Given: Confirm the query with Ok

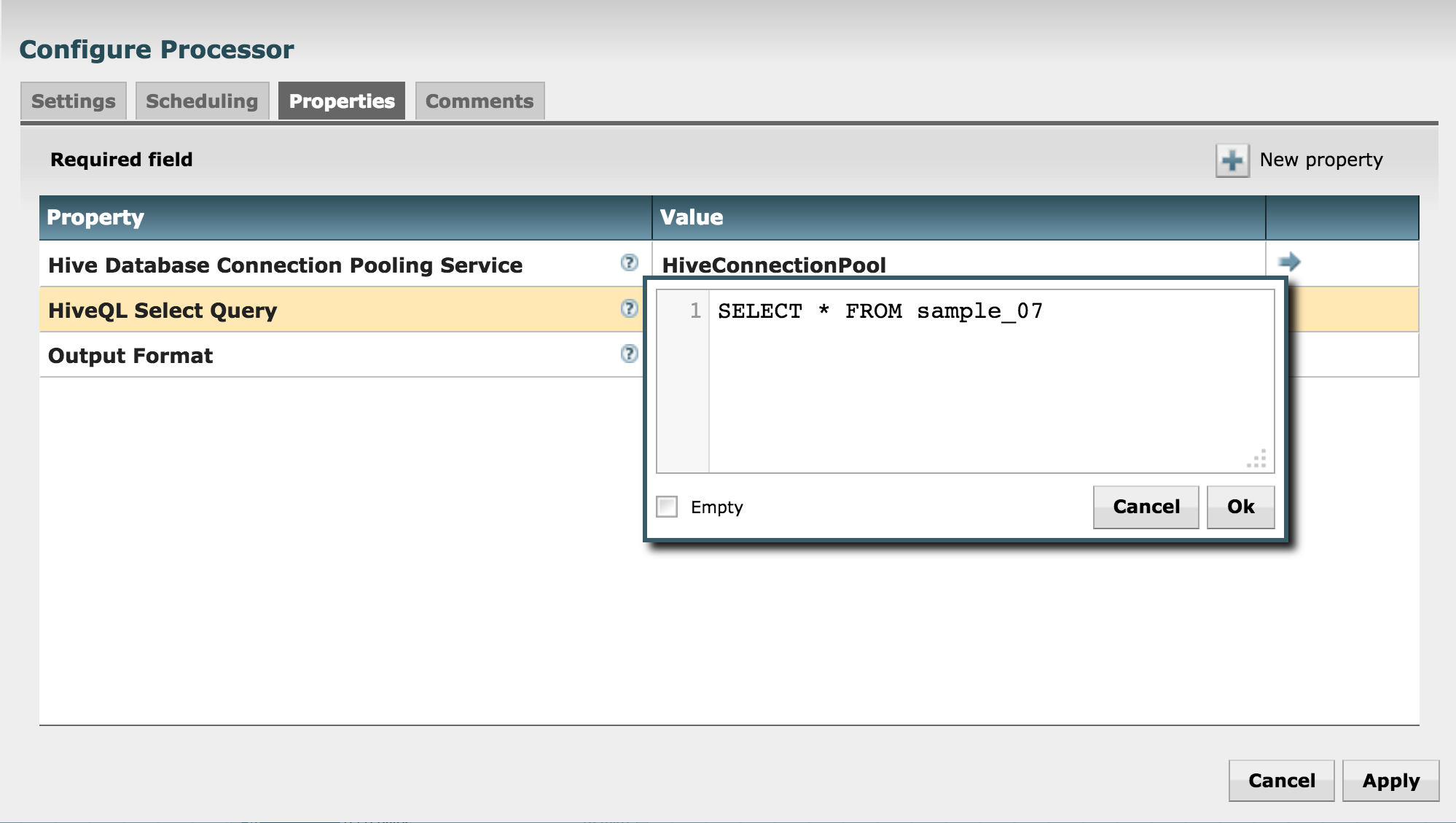Looking at the screenshot, I should tap(1240, 507).
